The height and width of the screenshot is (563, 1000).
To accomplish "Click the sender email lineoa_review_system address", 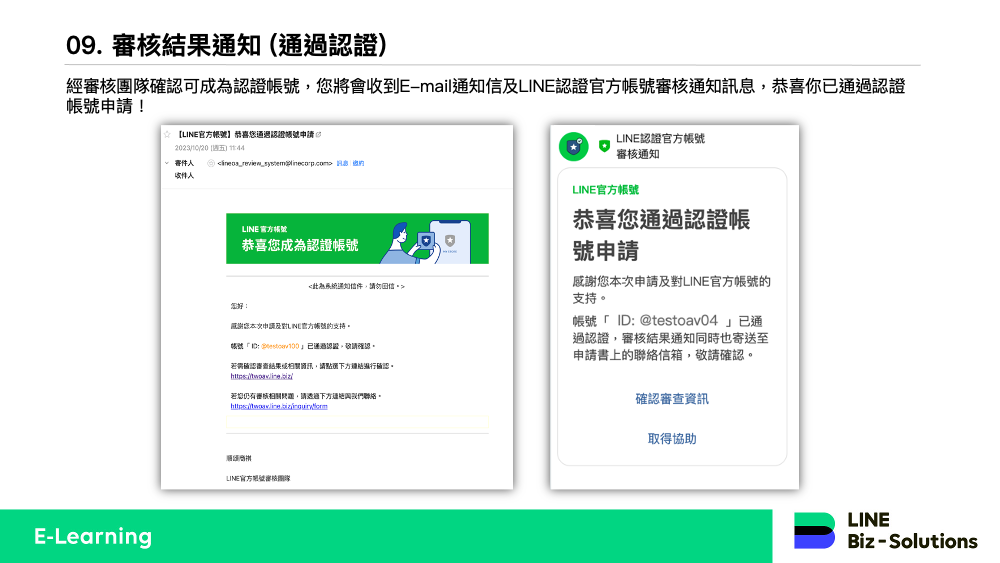I will click(275, 162).
